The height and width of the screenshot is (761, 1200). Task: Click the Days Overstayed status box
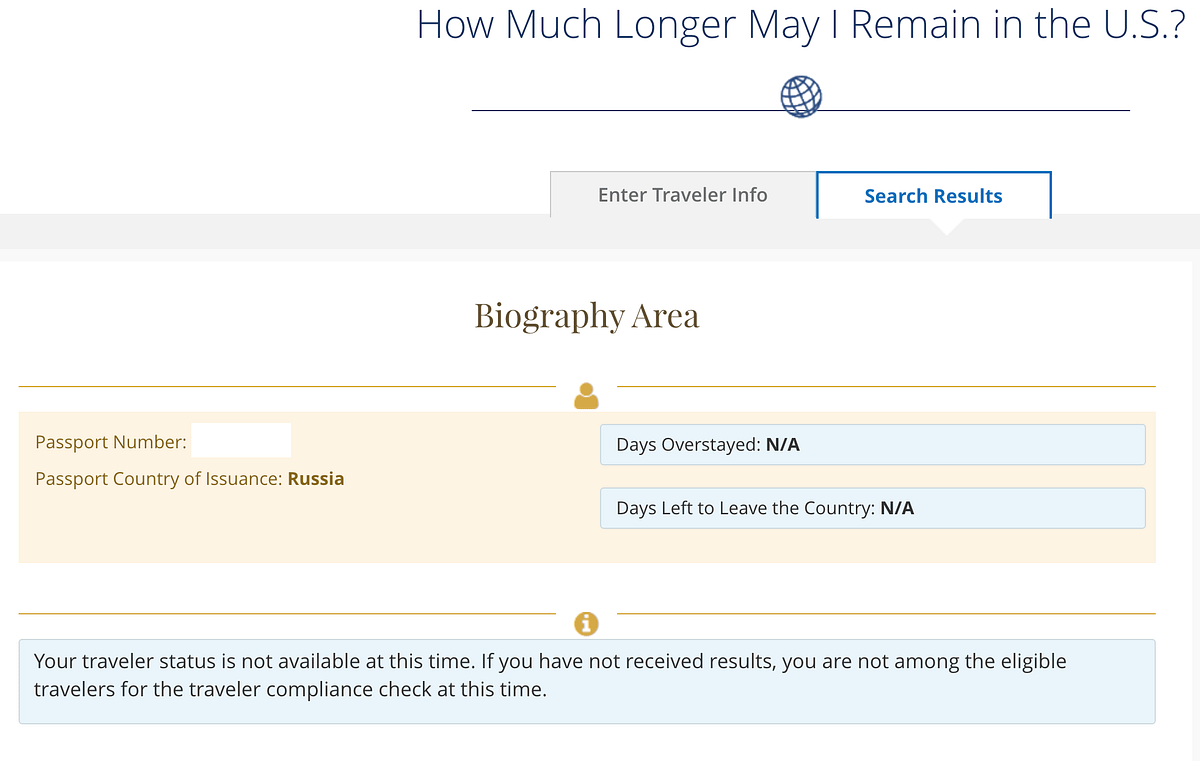pyautogui.click(x=872, y=445)
